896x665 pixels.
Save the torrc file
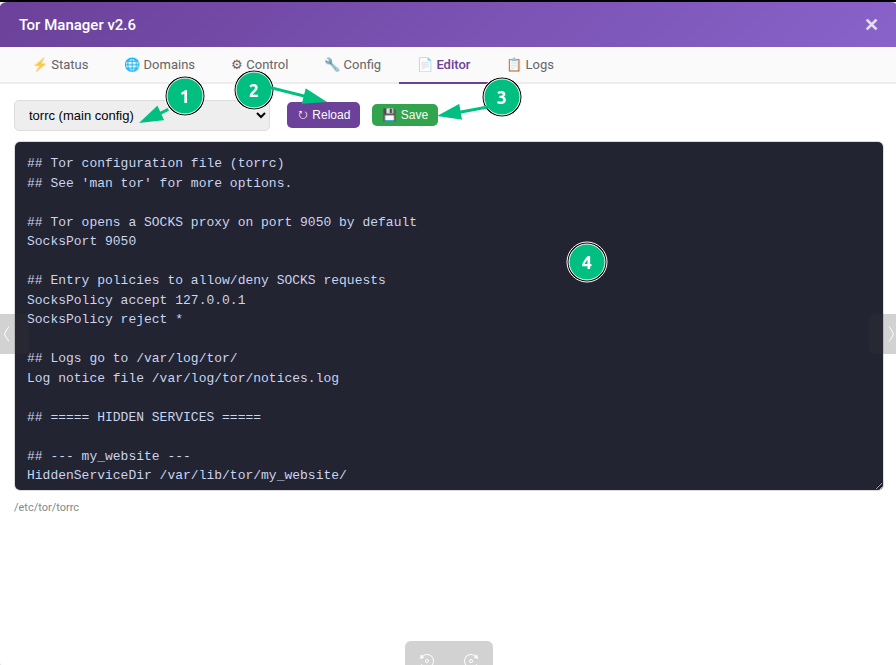405,115
